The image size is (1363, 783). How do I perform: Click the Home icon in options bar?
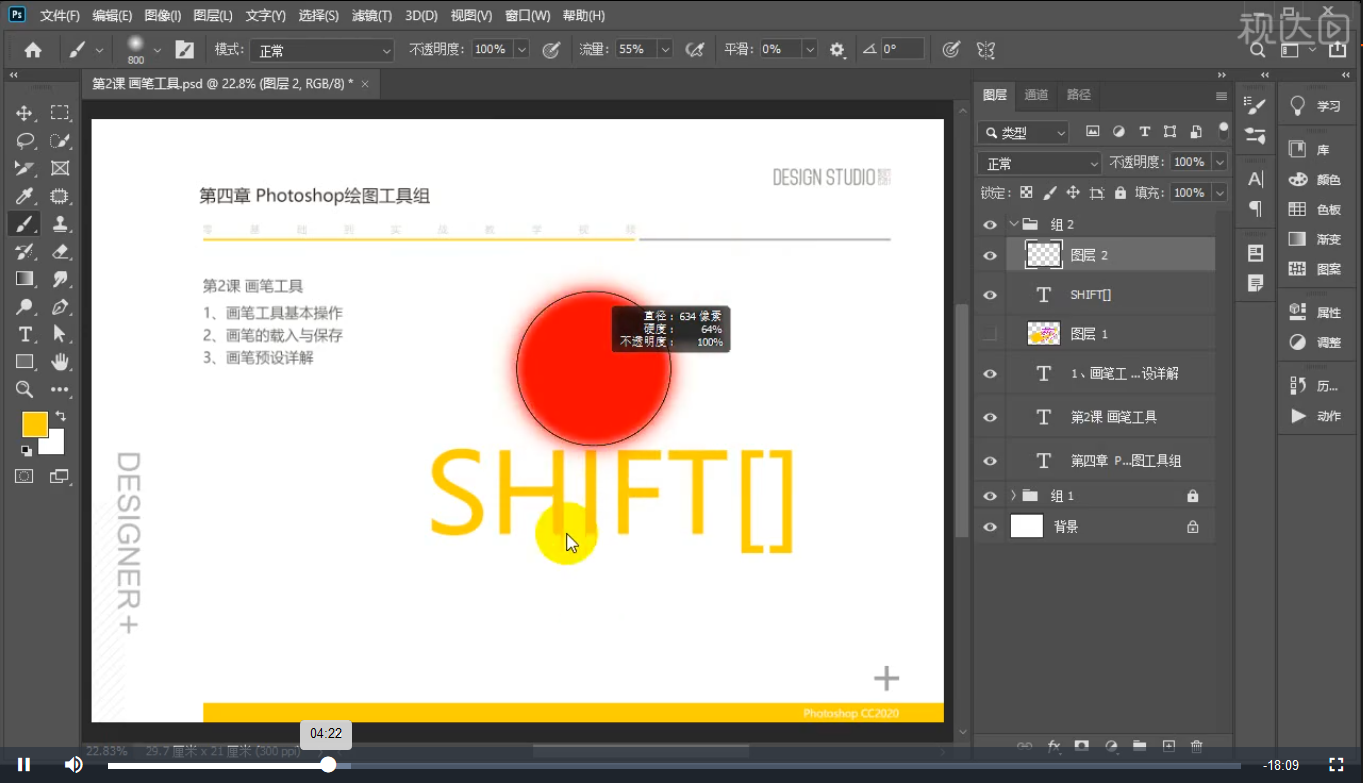click(33, 49)
